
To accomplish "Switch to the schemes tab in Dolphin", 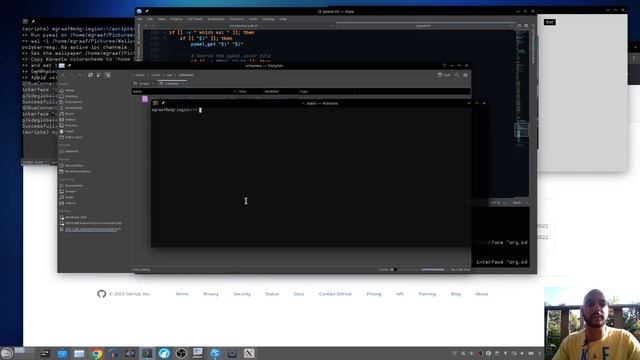I will pos(172,84).
